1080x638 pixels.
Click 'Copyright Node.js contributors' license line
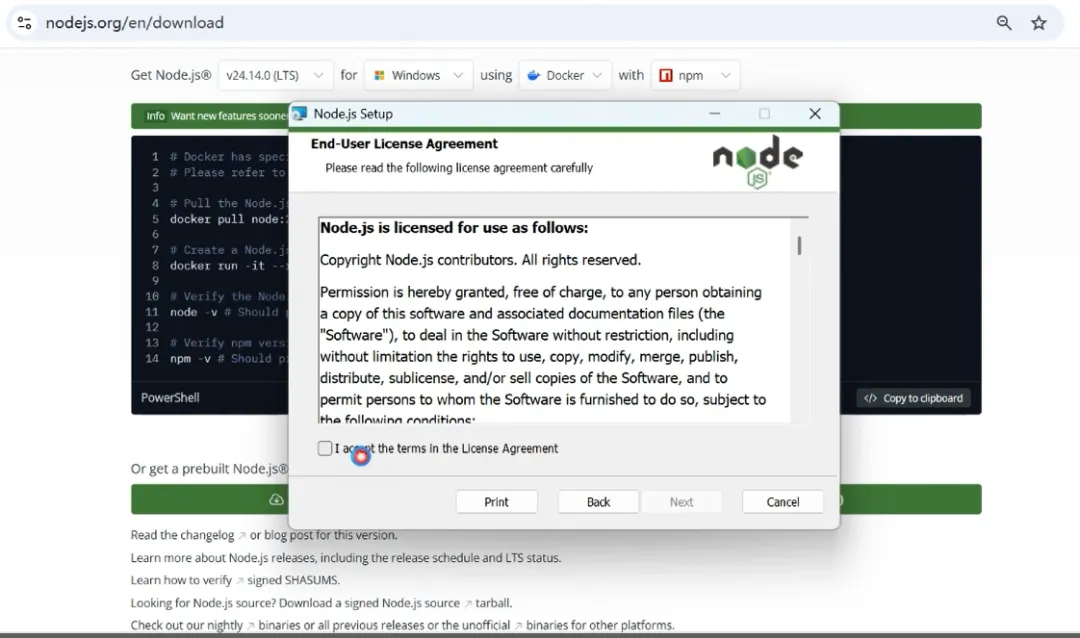480,260
